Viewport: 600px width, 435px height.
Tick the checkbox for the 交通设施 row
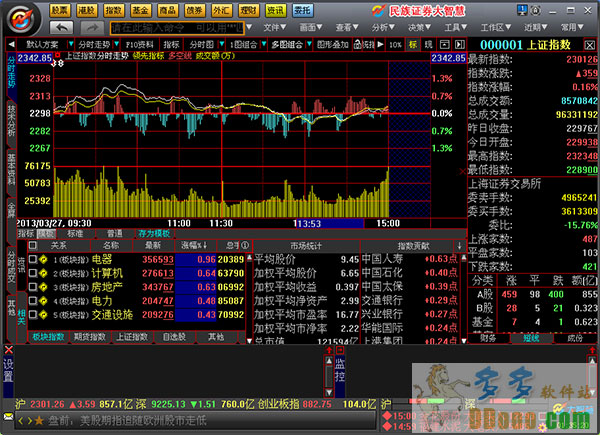point(33,314)
